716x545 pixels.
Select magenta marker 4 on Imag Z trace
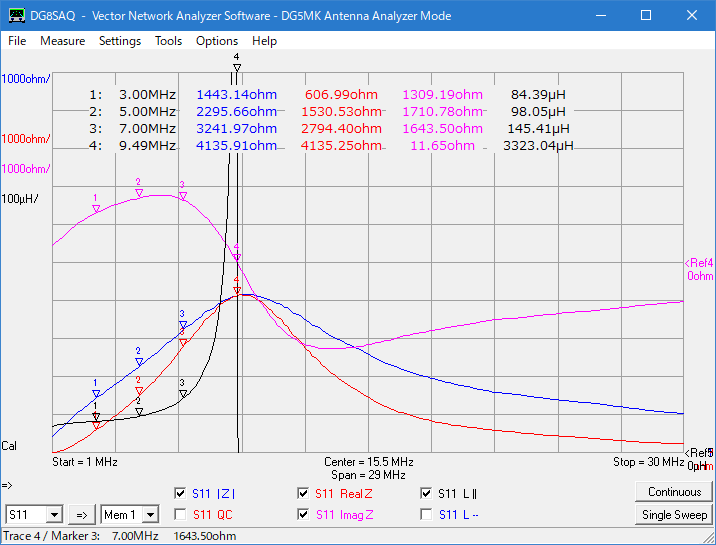237,257
